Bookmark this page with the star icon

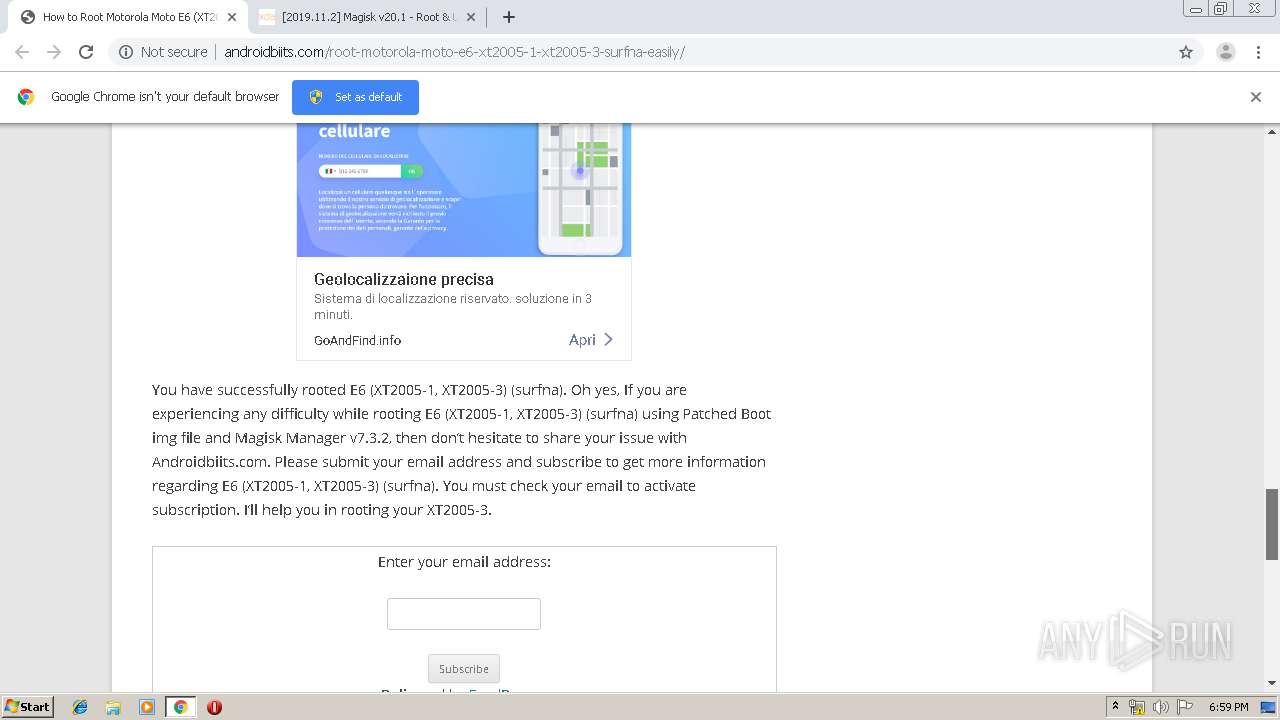[x=1186, y=52]
